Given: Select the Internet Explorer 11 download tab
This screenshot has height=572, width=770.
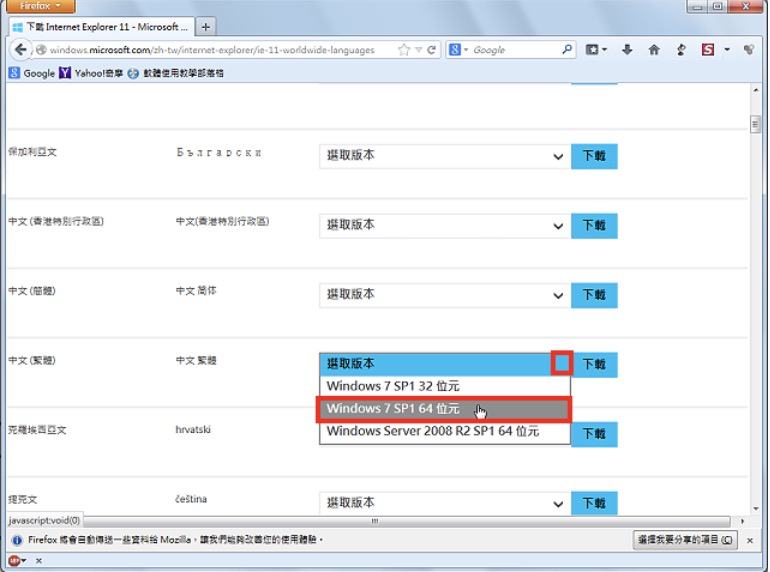Looking at the screenshot, I should (102, 27).
